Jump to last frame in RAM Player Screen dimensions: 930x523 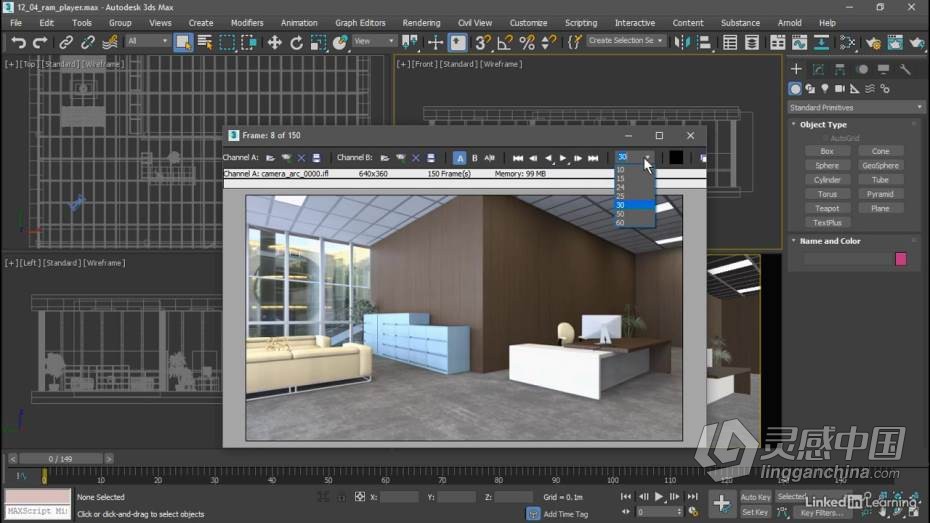click(593, 158)
